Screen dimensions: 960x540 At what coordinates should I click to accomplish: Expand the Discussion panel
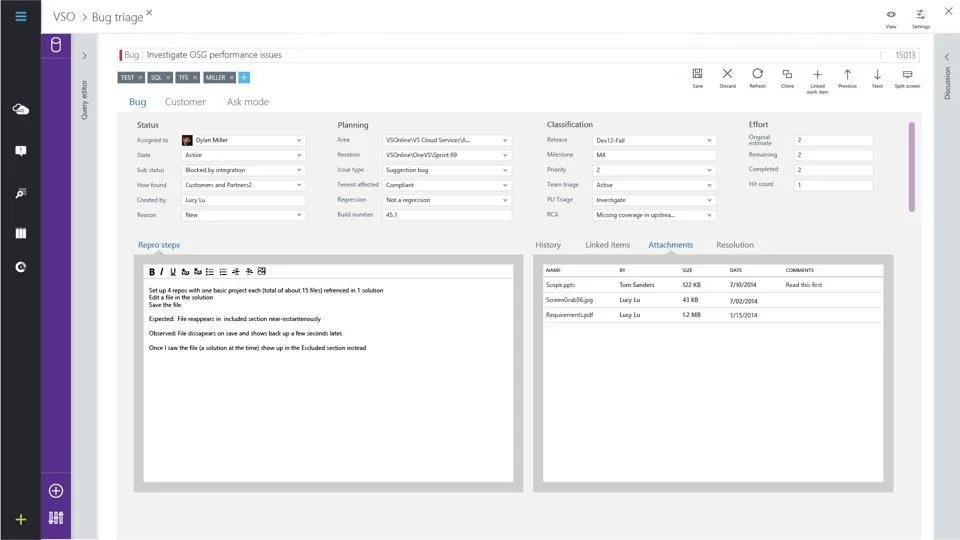(947, 57)
